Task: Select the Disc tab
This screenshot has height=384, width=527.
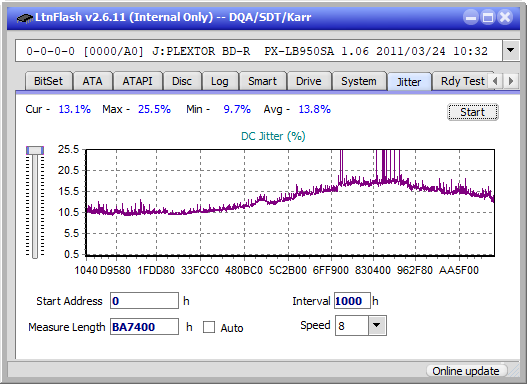Action: pos(182,81)
